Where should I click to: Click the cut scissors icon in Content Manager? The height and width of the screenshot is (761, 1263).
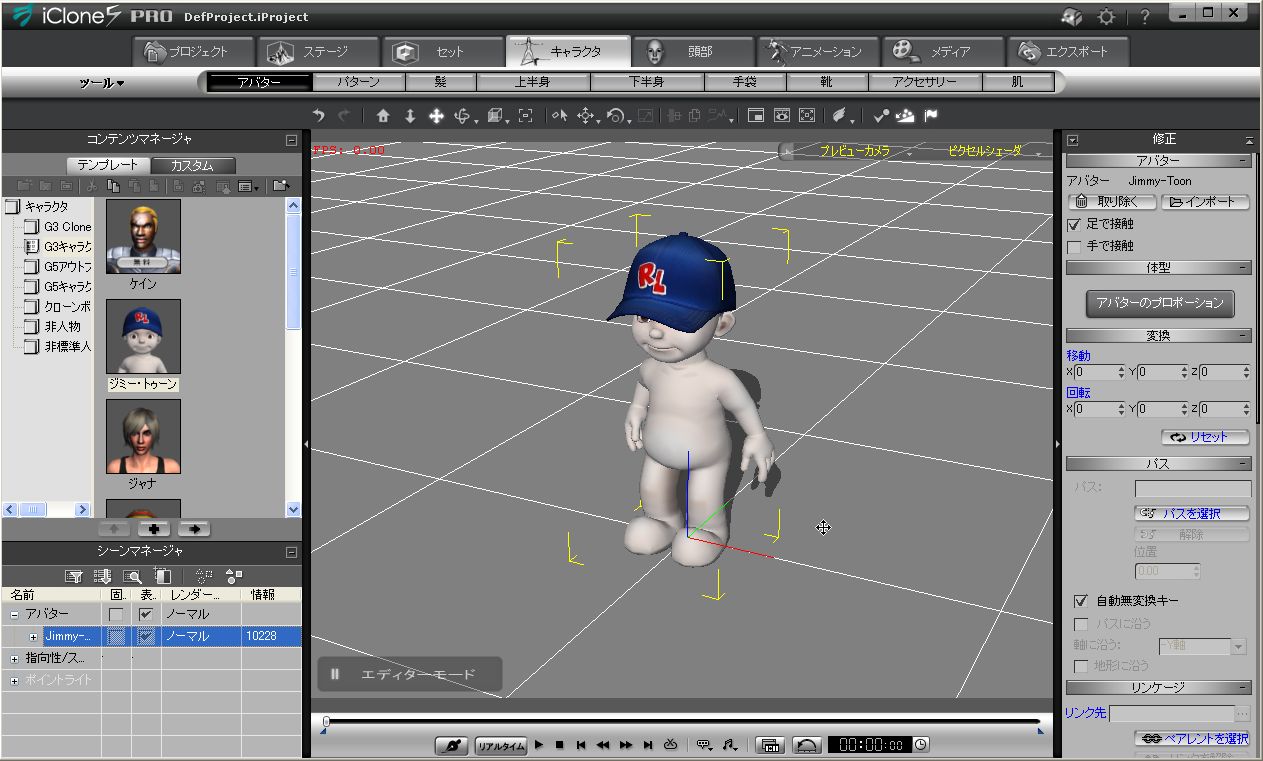click(91, 186)
